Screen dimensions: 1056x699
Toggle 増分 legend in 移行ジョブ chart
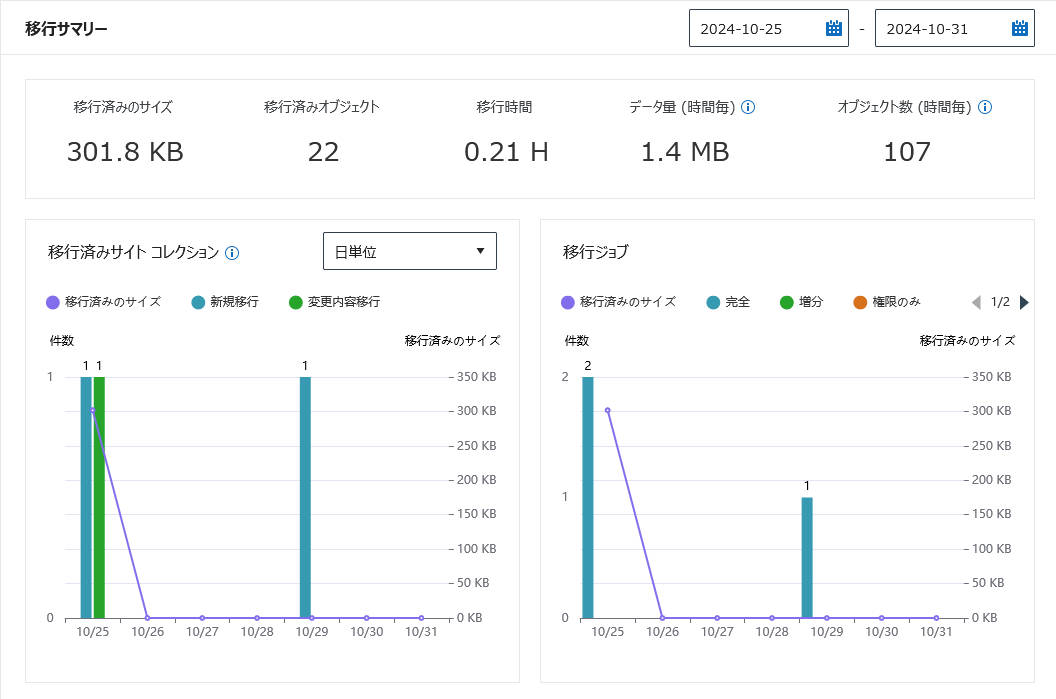pos(801,302)
